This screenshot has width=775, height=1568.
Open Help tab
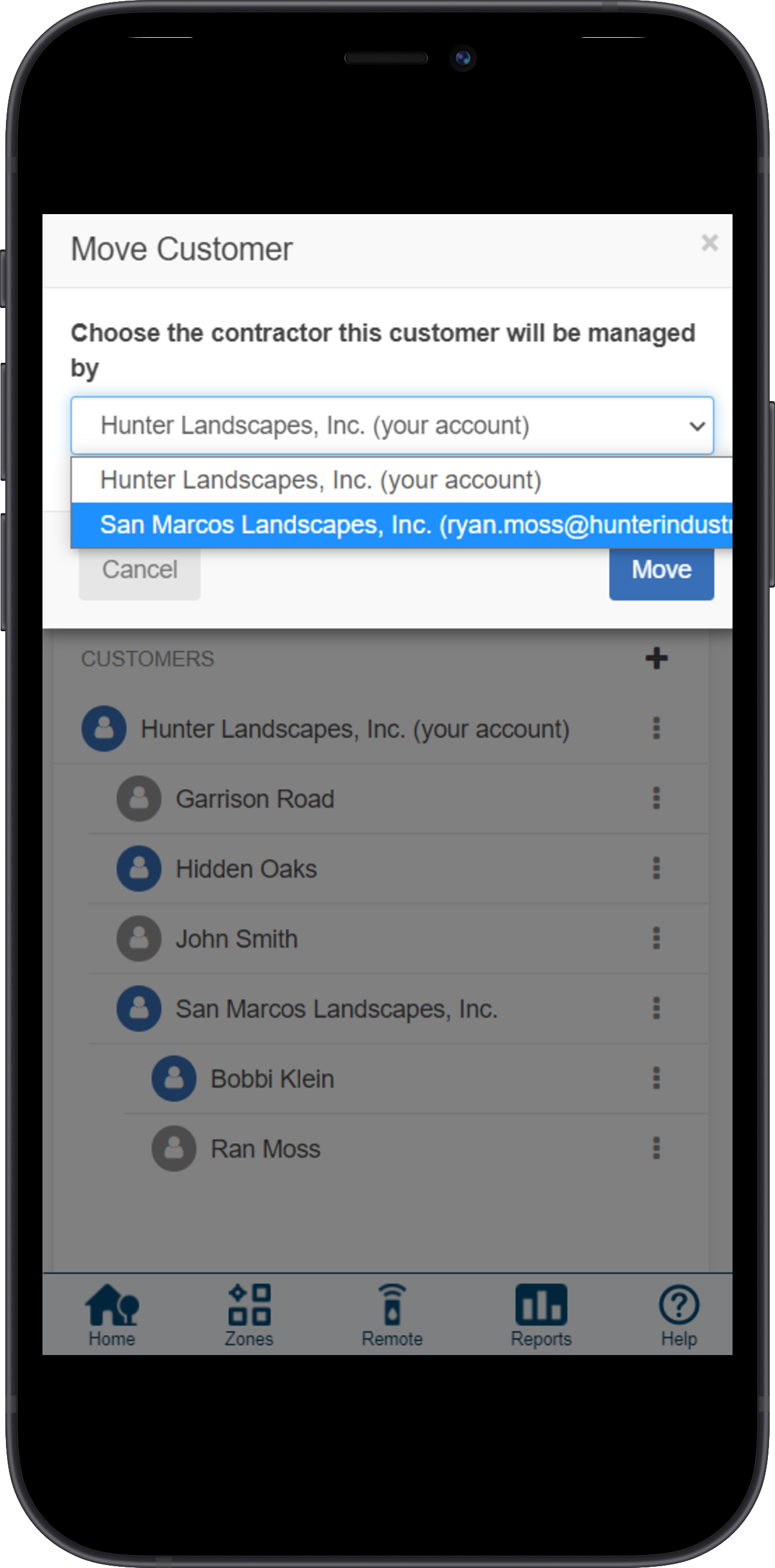(679, 1315)
